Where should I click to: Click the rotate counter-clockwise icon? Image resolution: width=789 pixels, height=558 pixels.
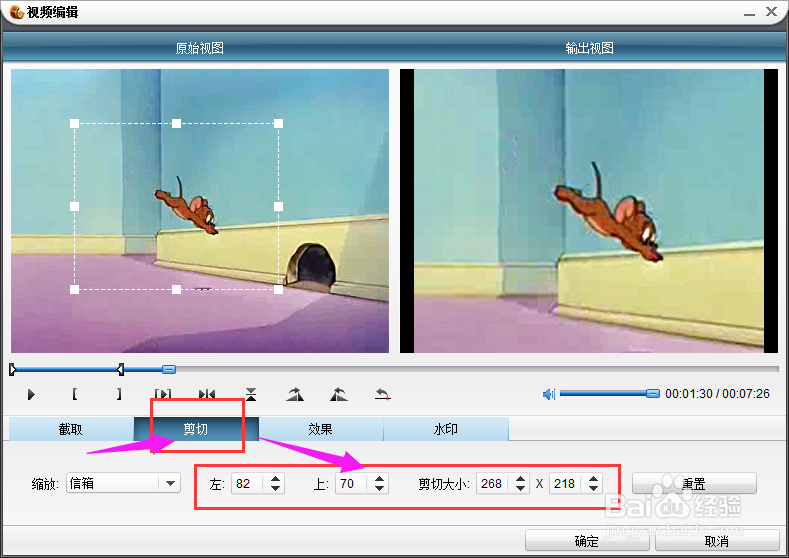click(x=339, y=394)
